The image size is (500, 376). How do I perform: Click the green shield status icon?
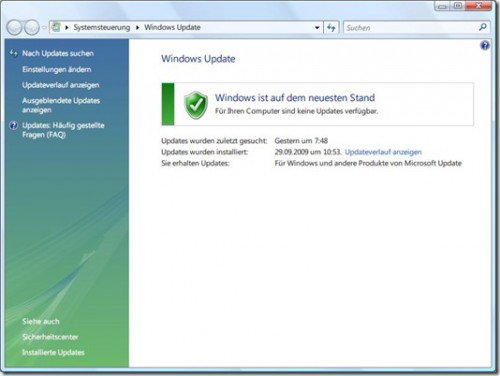(x=196, y=105)
